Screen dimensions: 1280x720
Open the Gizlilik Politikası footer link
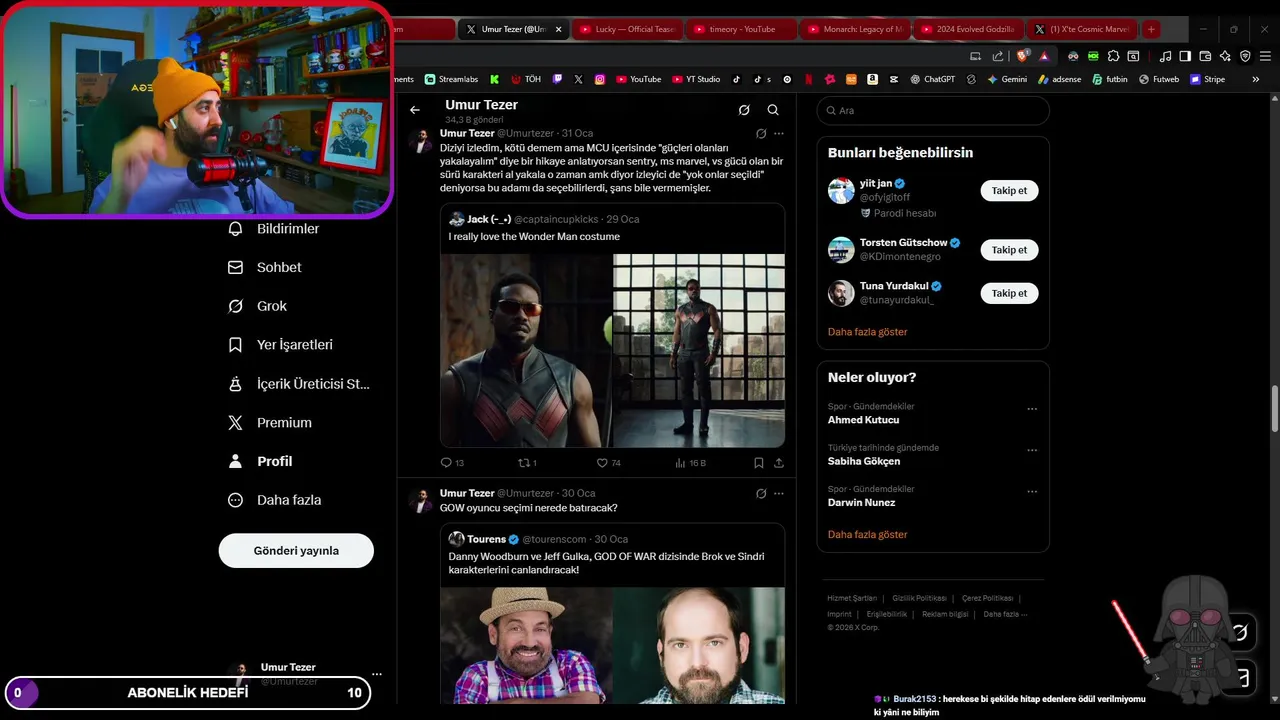(919, 598)
